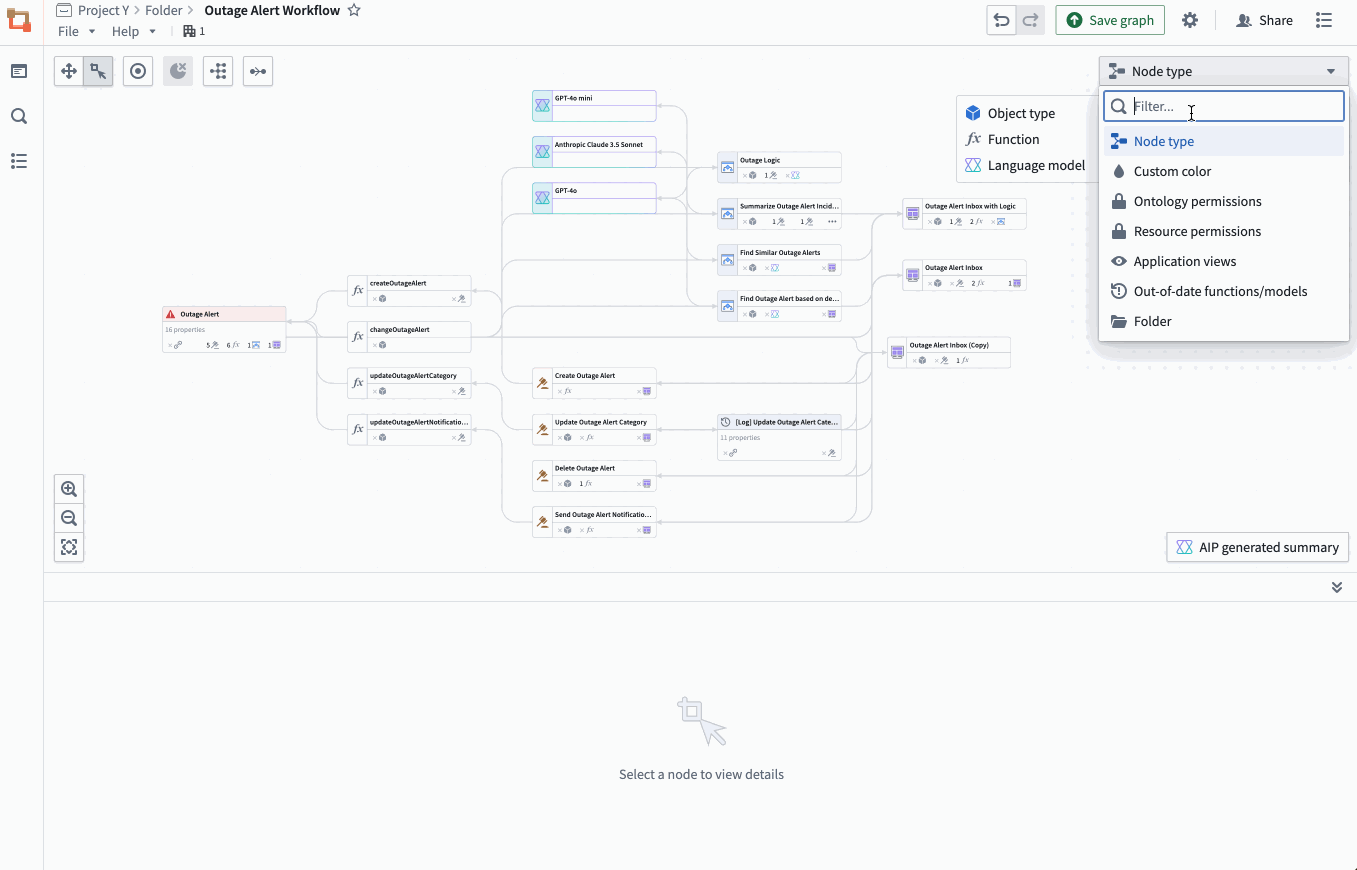Undo the last action
Image resolution: width=1357 pixels, height=870 pixels.
1002,20
